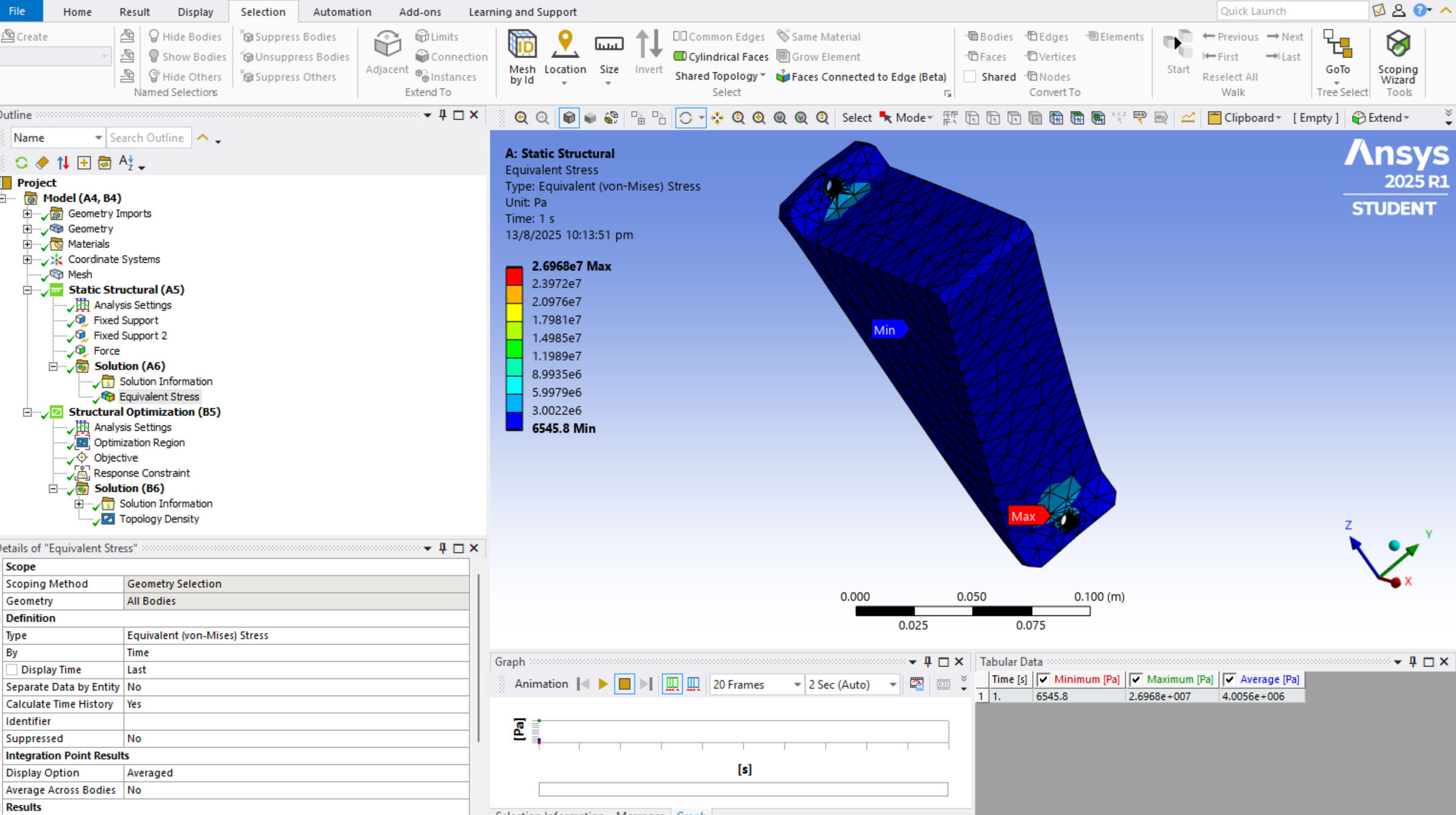
Task: Play the result animation
Action: [602, 684]
